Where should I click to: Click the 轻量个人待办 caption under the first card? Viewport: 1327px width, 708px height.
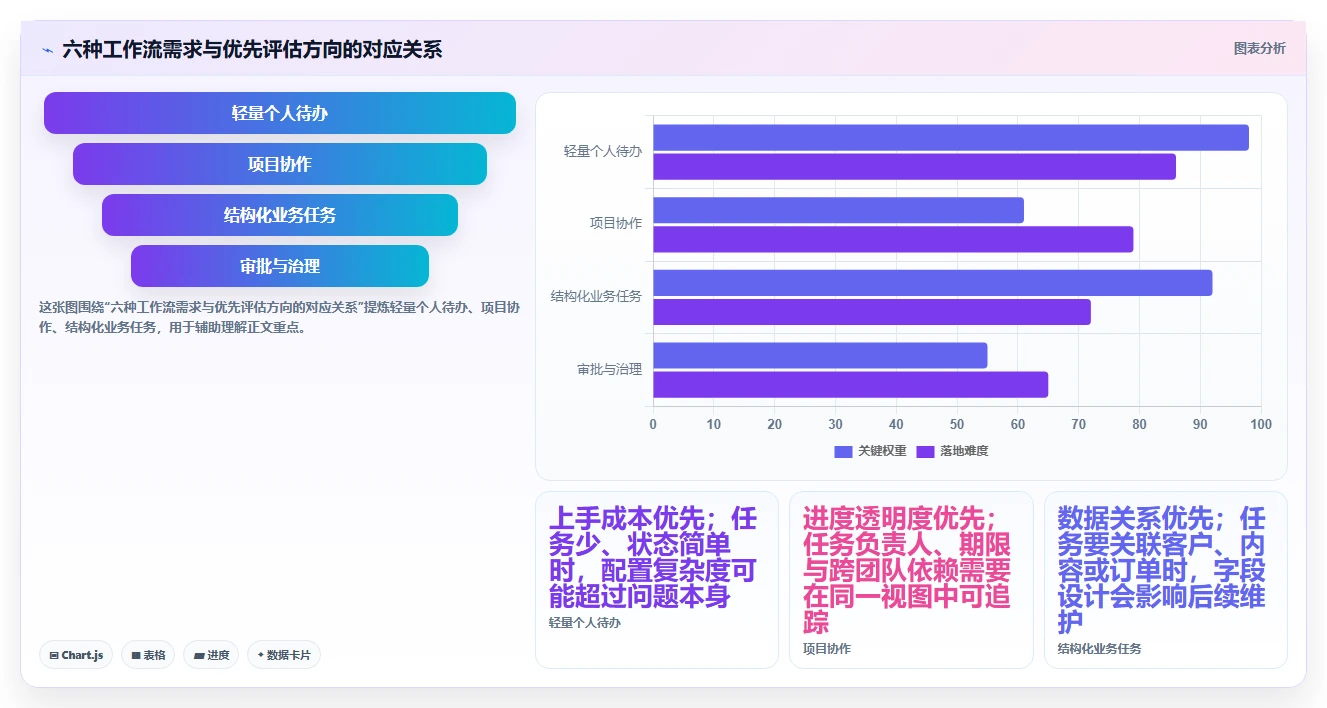coord(585,623)
